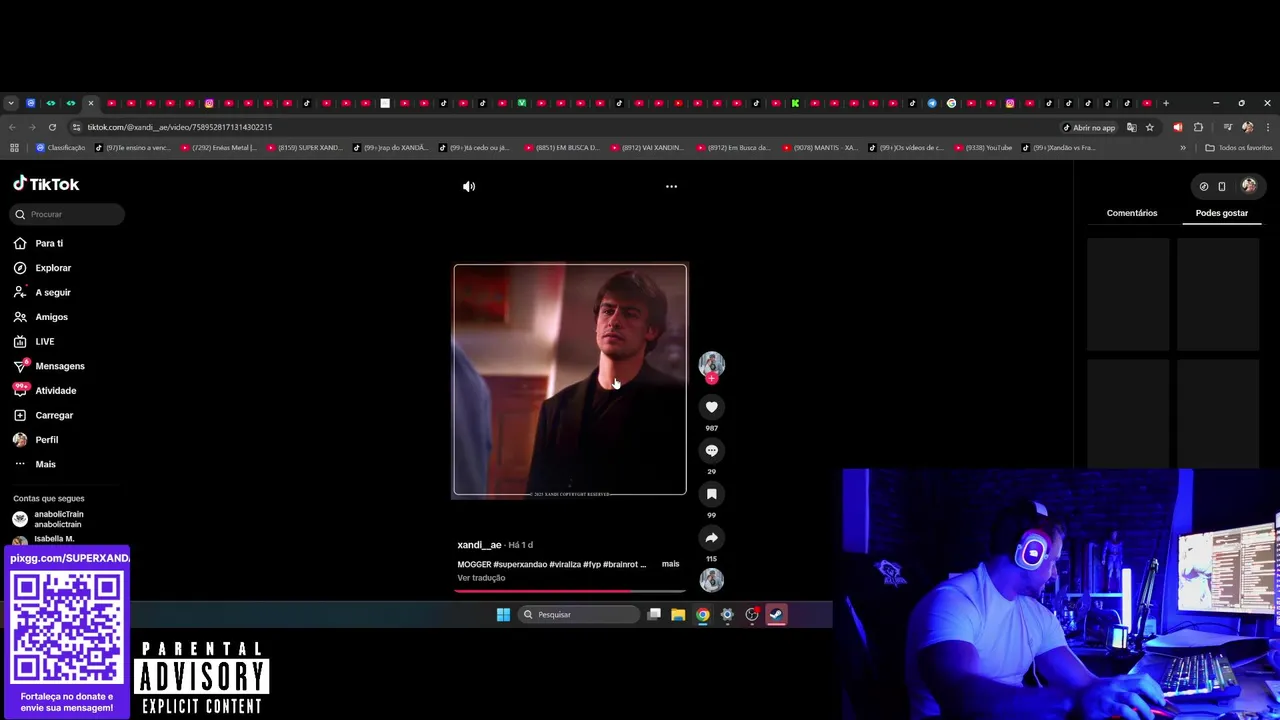Open Steam from the taskbar
Screen dimensions: 1280x720
click(776, 614)
